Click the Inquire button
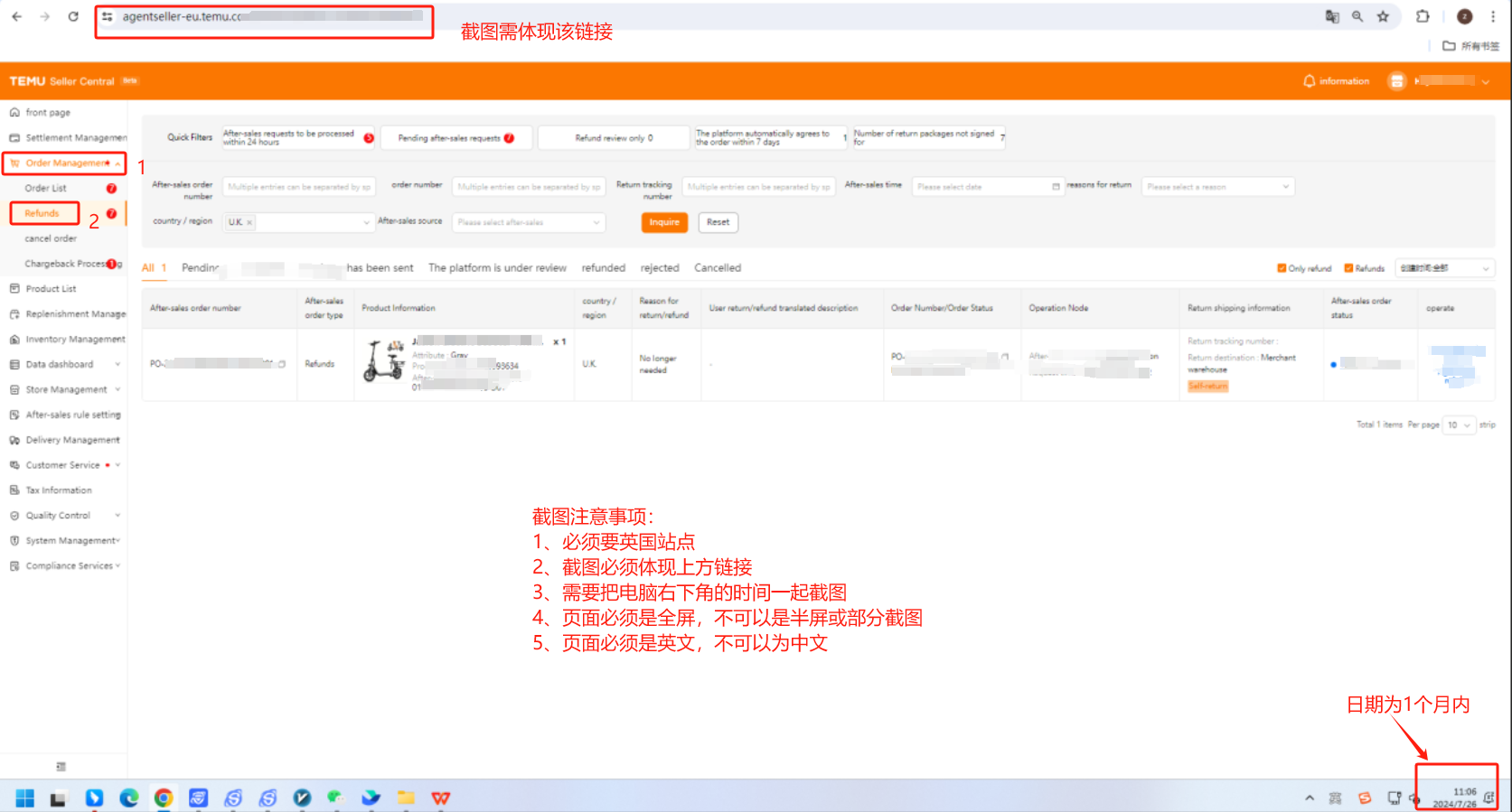The height and width of the screenshot is (812, 1512). [664, 222]
